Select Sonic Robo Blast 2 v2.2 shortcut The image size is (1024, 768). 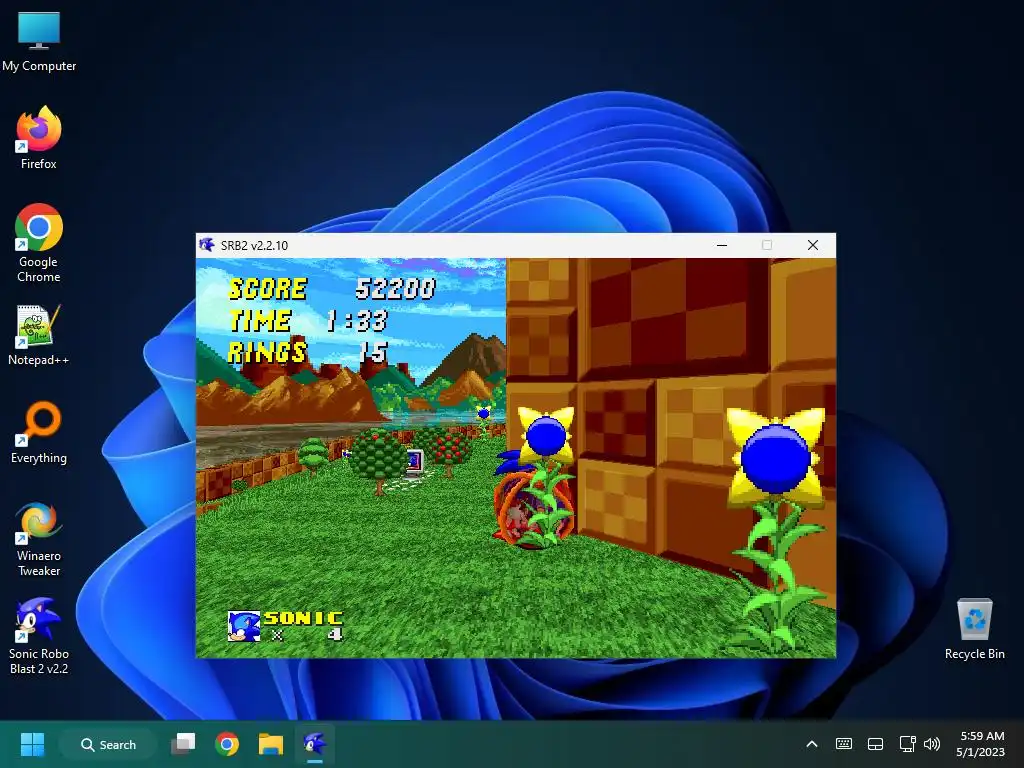39,636
